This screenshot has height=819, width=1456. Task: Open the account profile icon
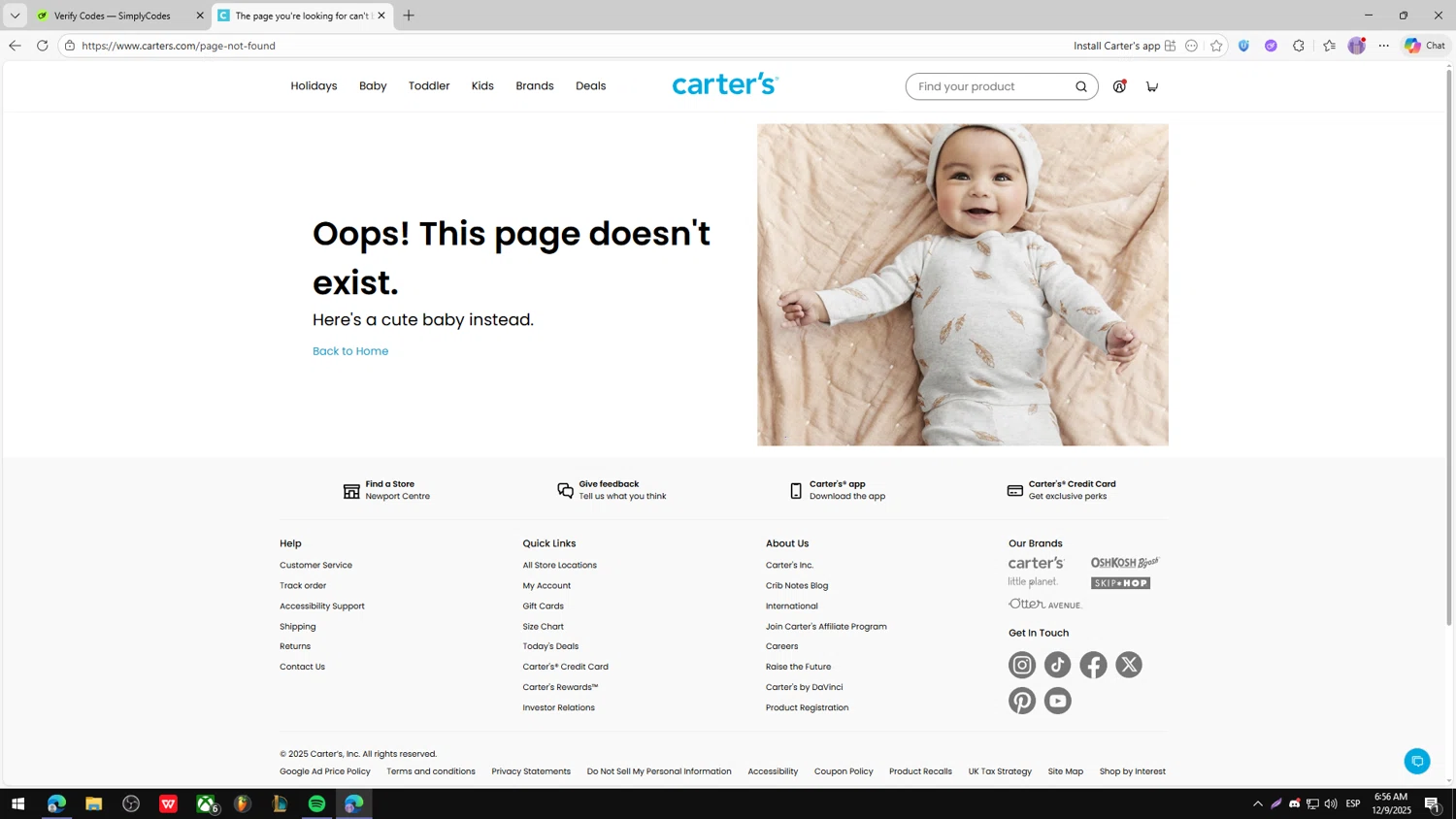pos(1119,86)
